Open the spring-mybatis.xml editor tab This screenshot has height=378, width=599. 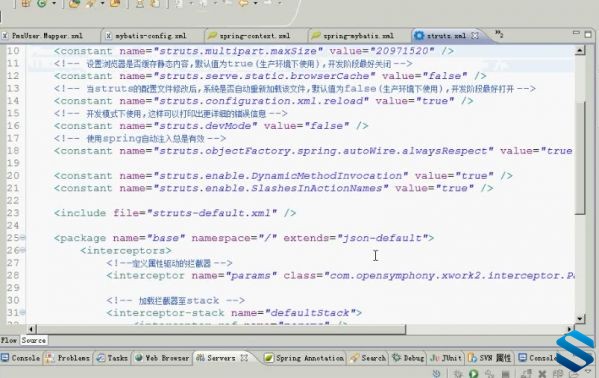pyautogui.click(x=358, y=36)
